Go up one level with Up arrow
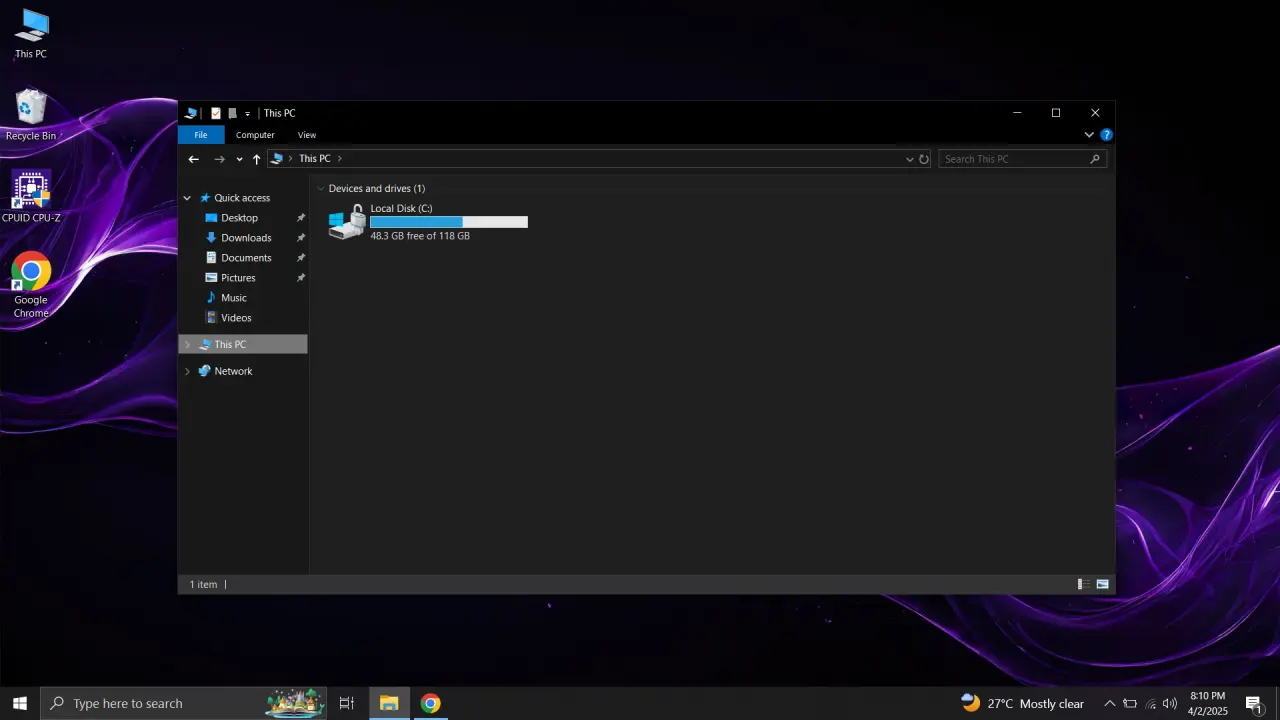Viewport: 1280px width, 720px height. pyautogui.click(x=257, y=159)
